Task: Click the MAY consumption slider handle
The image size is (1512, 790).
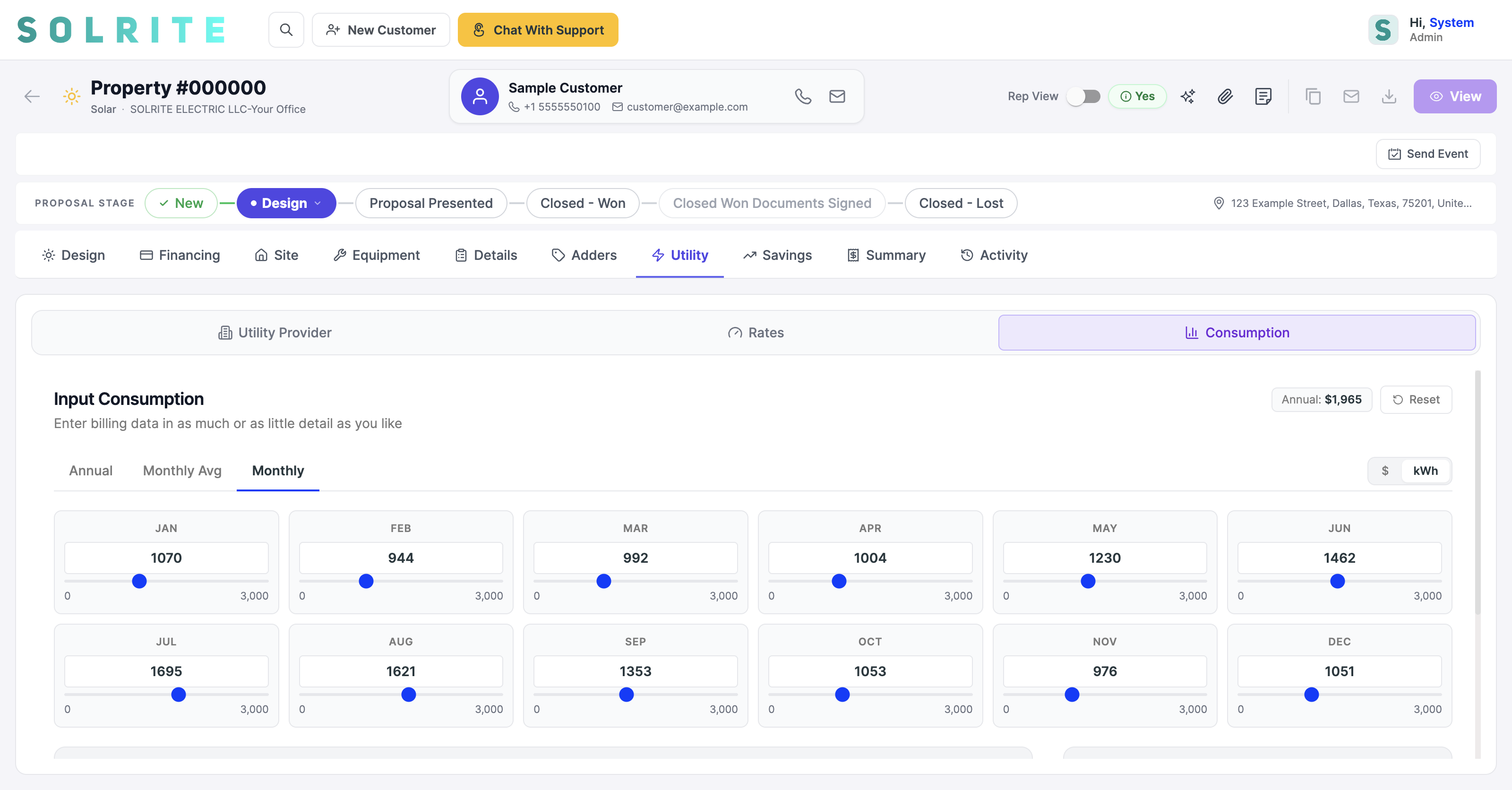Action: coord(1088,581)
